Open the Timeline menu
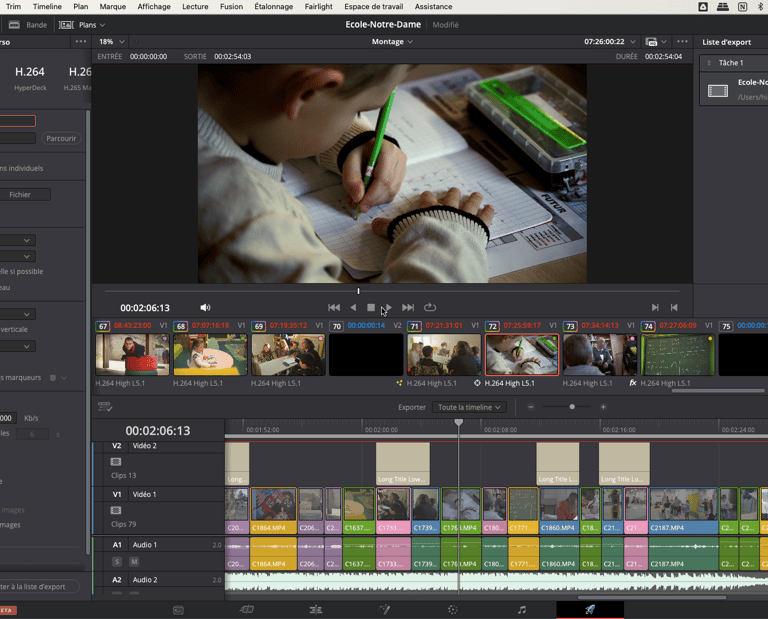 pos(47,7)
